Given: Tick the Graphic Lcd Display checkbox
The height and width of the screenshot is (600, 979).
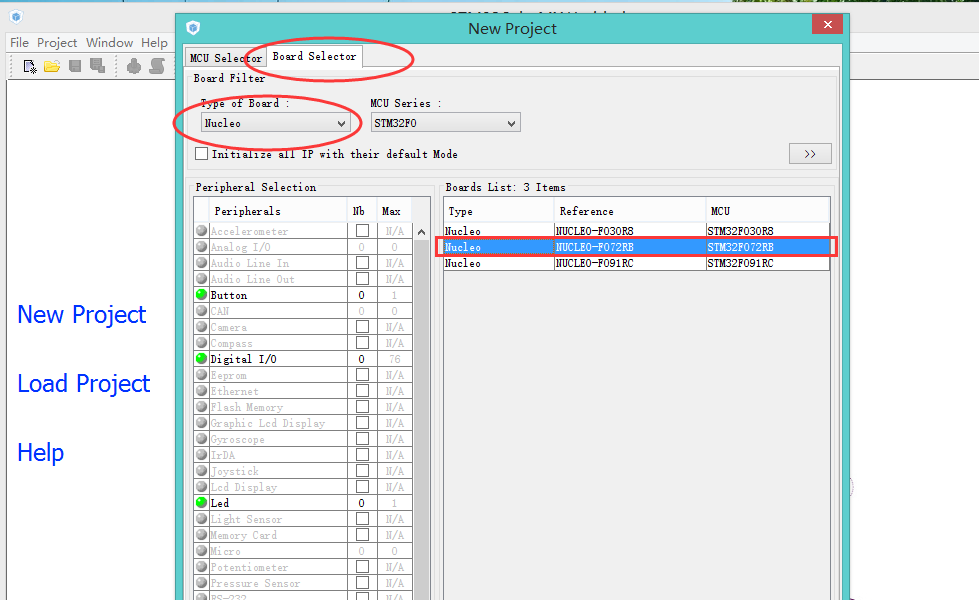Looking at the screenshot, I should [x=362, y=423].
